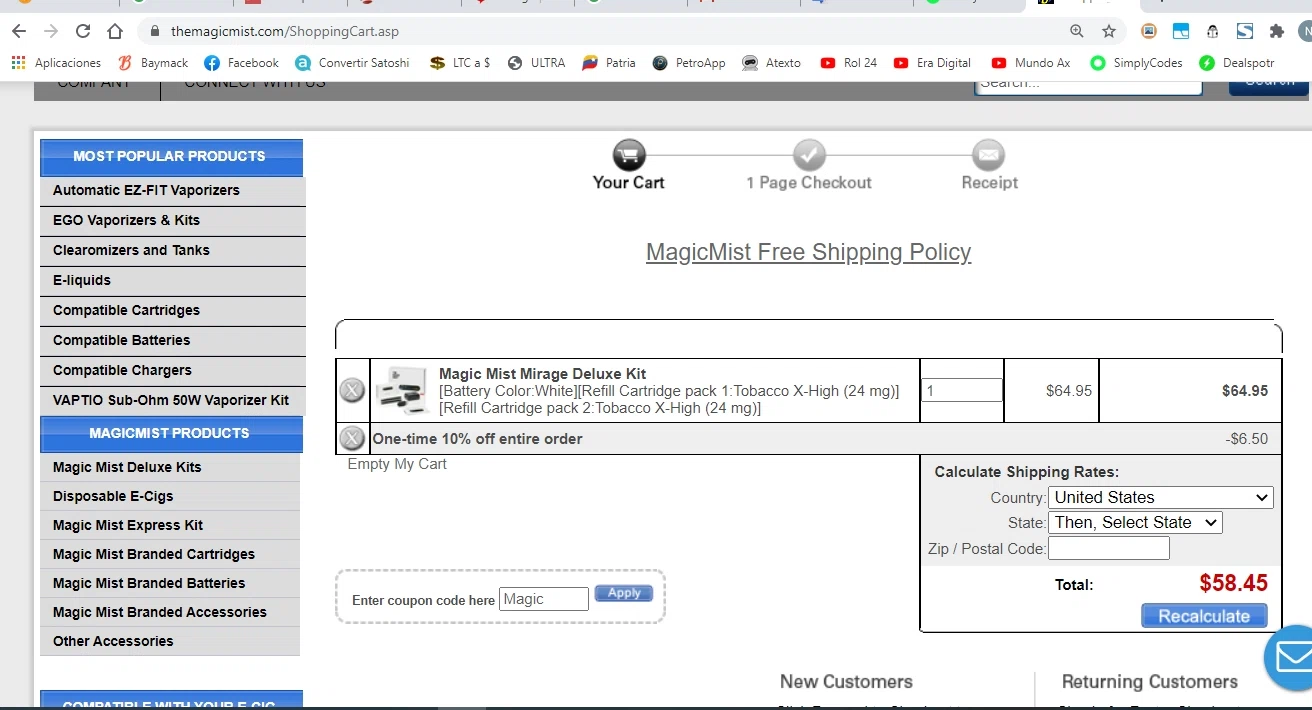The width and height of the screenshot is (1312, 710).
Task: Remove the 10% off coupon row
Action: pos(352,438)
